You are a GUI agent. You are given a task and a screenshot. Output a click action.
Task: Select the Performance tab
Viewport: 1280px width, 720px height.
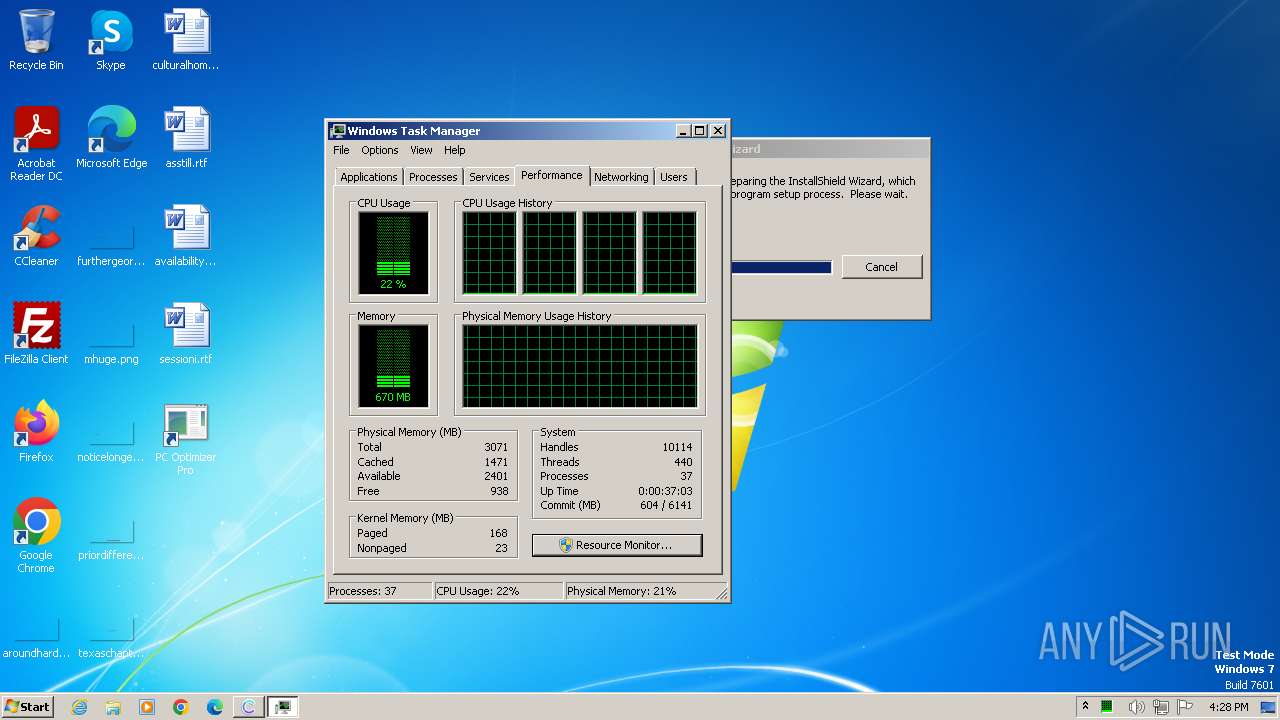pyautogui.click(x=552, y=175)
